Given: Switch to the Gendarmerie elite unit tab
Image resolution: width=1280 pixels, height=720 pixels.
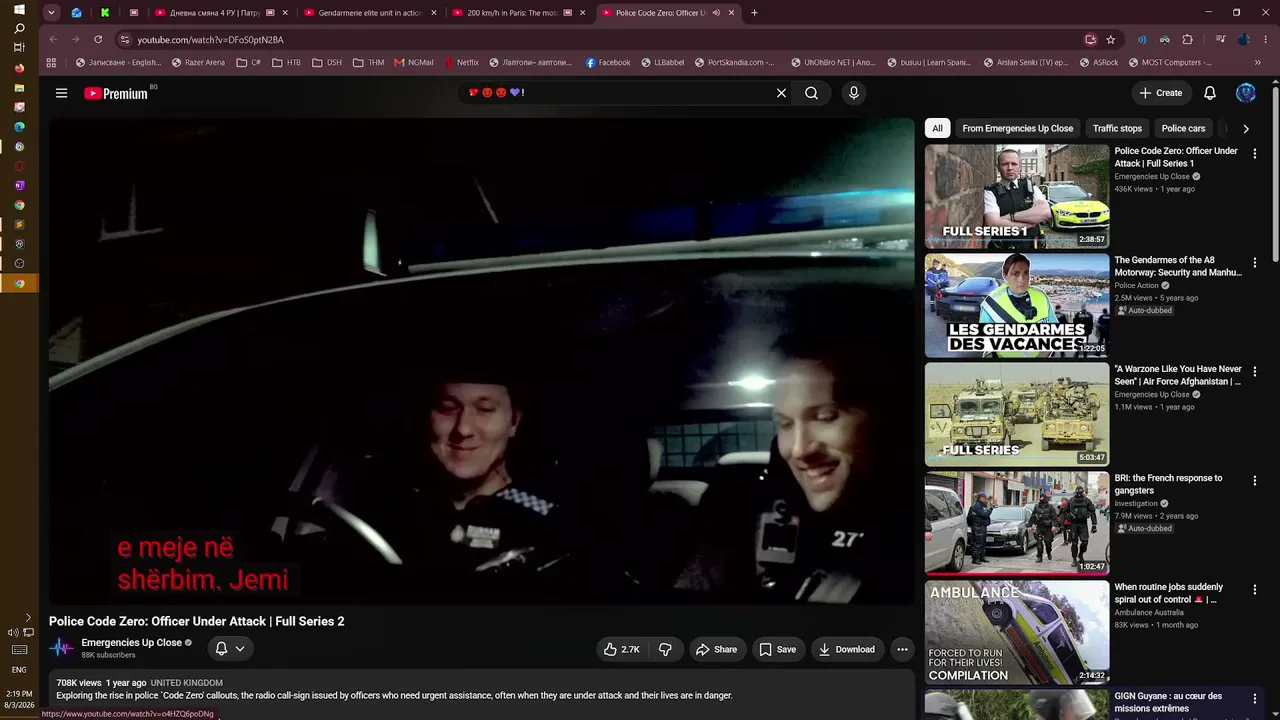Looking at the screenshot, I should (x=370, y=13).
